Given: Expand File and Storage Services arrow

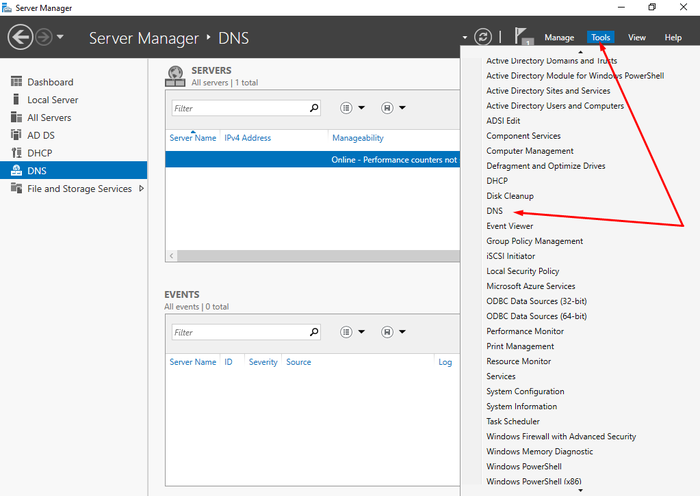Looking at the screenshot, I should (x=141, y=188).
